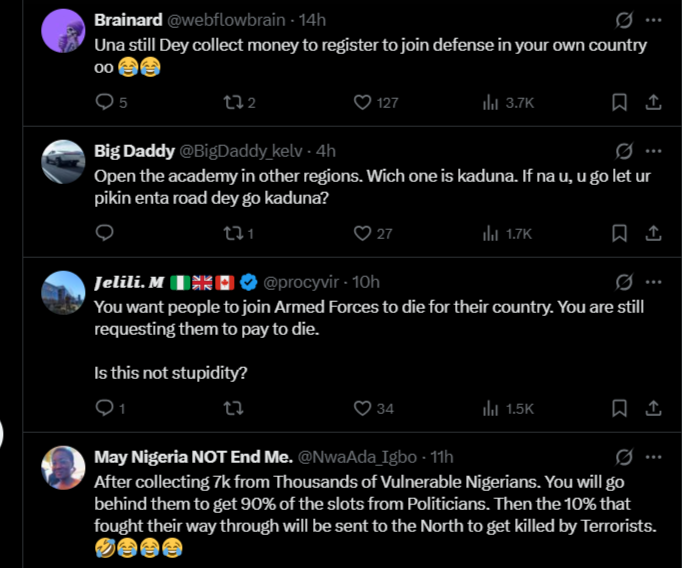The height and width of the screenshot is (568, 682).
Task: Bookmark Jelili. M's tweet
Action: click(619, 408)
